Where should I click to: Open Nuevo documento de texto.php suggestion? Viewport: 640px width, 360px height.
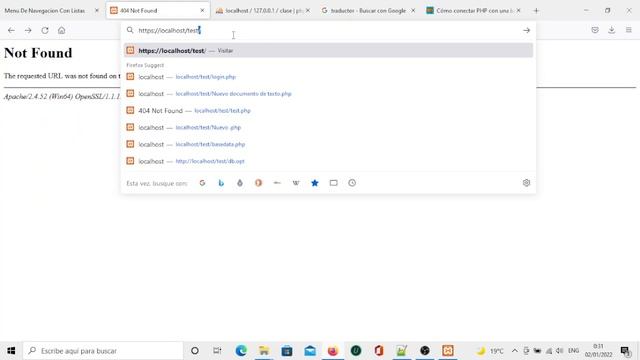329,93
